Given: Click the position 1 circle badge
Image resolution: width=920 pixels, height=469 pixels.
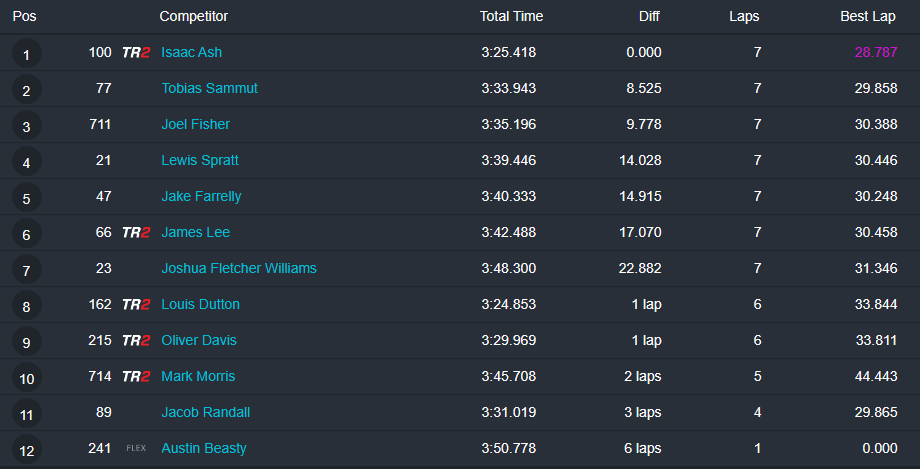Looking at the screenshot, I should (x=26, y=54).
